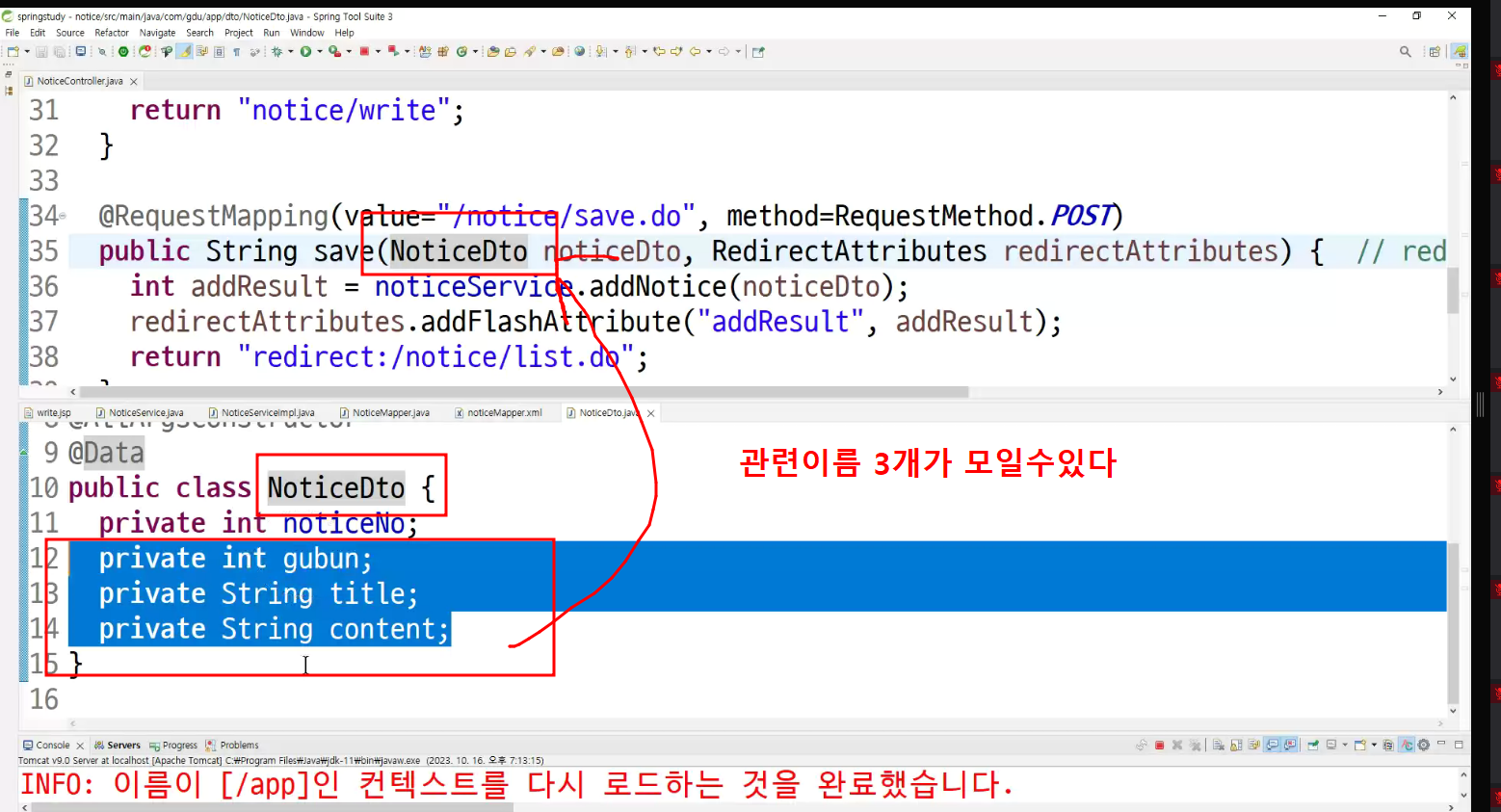The width and height of the screenshot is (1501, 812).
Task: Click the Console settings gear icon
Action: (x=1424, y=746)
